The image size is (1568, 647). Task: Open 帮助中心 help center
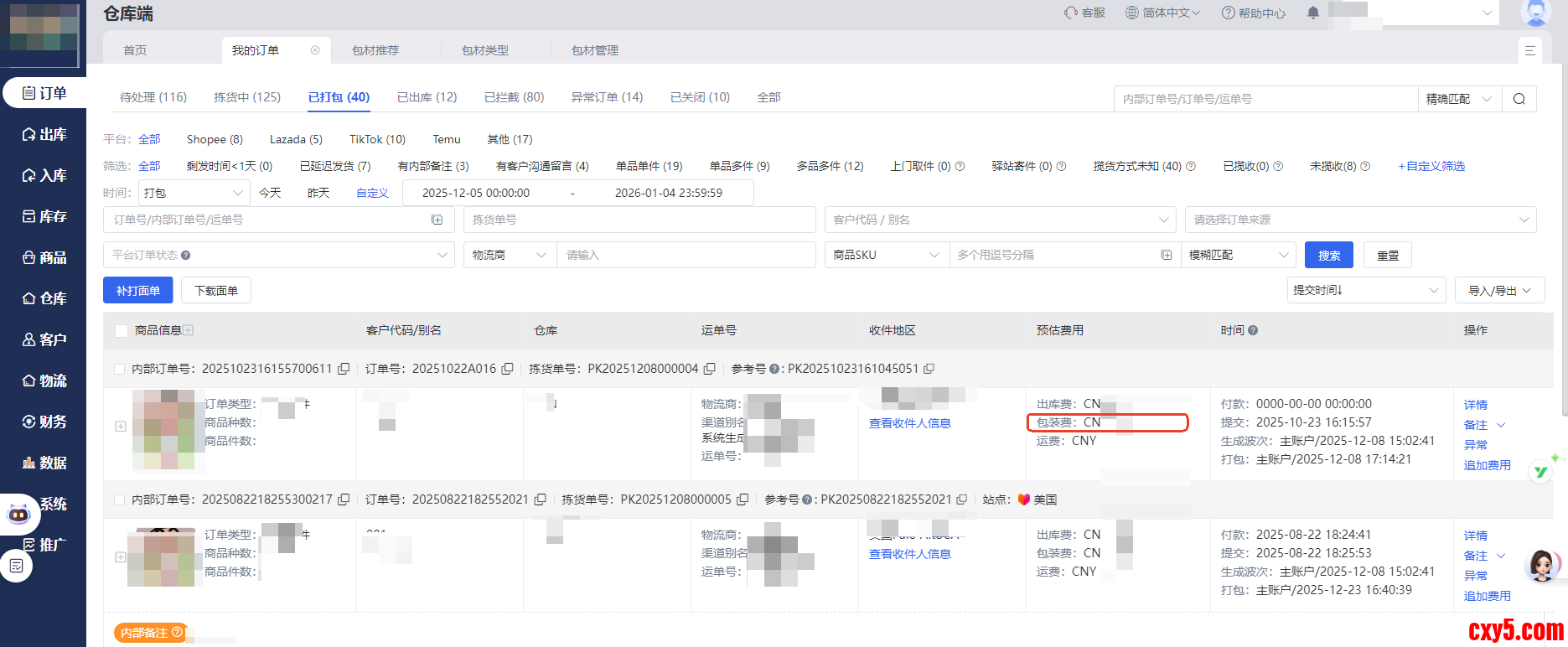(x=1254, y=13)
